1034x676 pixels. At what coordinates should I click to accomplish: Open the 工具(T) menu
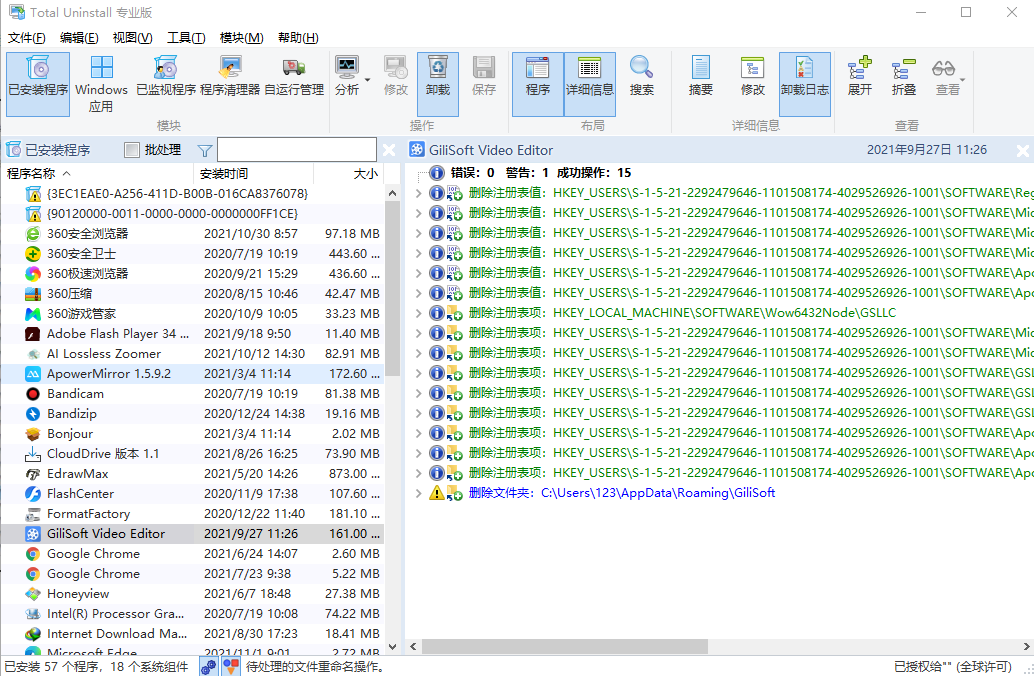point(185,38)
